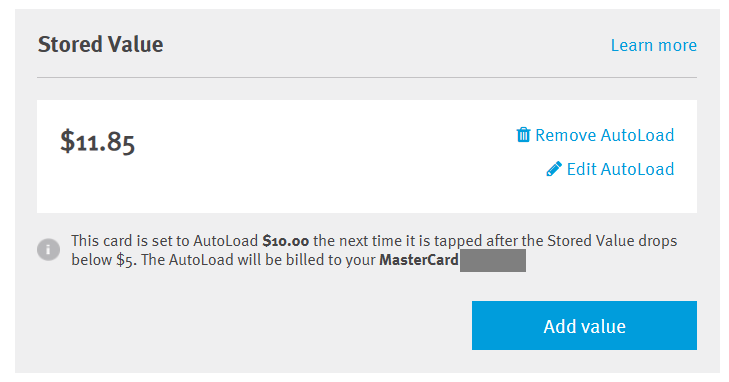Viewport: 729px width, 382px height.
Task: Click the gray info circle icon
Action: [x=48, y=250]
